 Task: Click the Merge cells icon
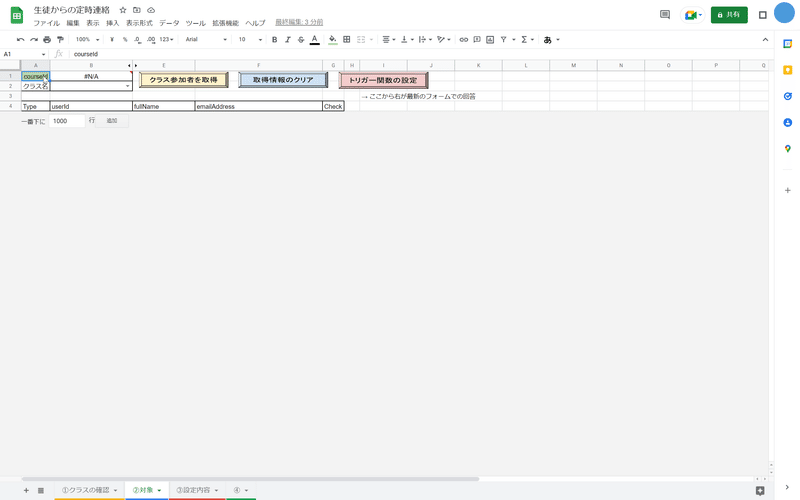(361, 39)
